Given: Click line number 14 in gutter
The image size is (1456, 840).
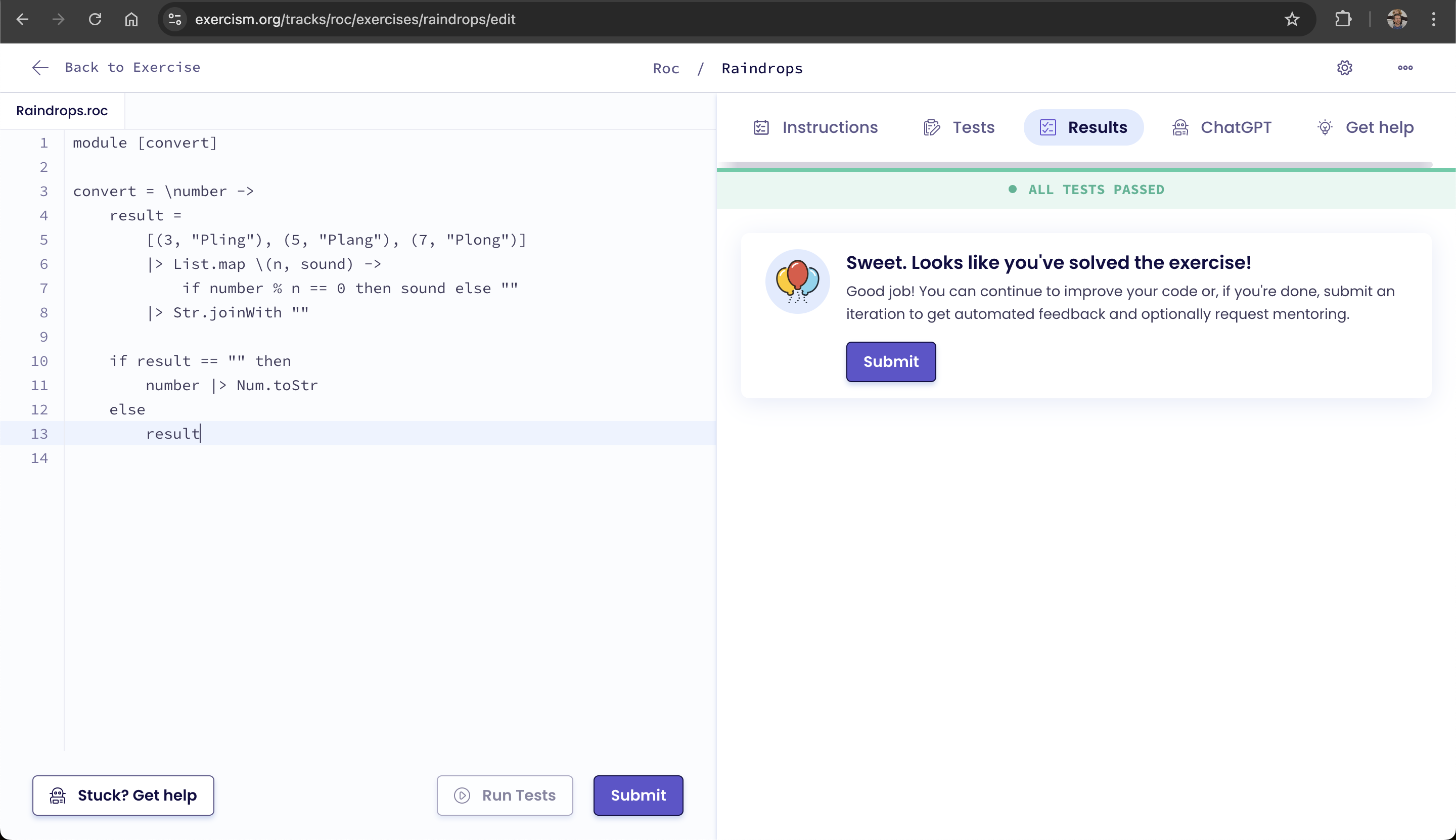Looking at the screenshot, I should click(39, 458).
